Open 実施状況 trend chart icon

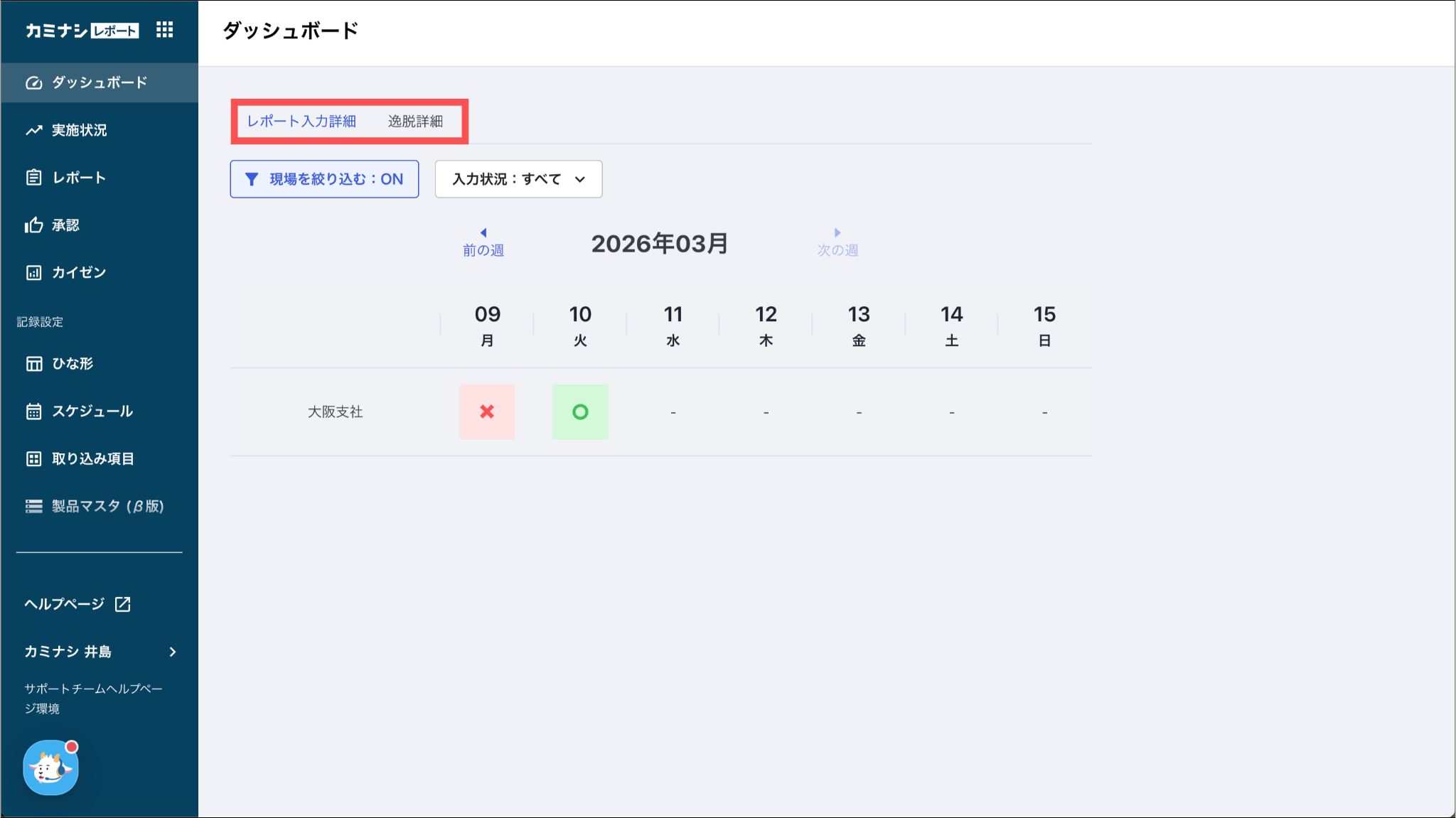point(33,130)
